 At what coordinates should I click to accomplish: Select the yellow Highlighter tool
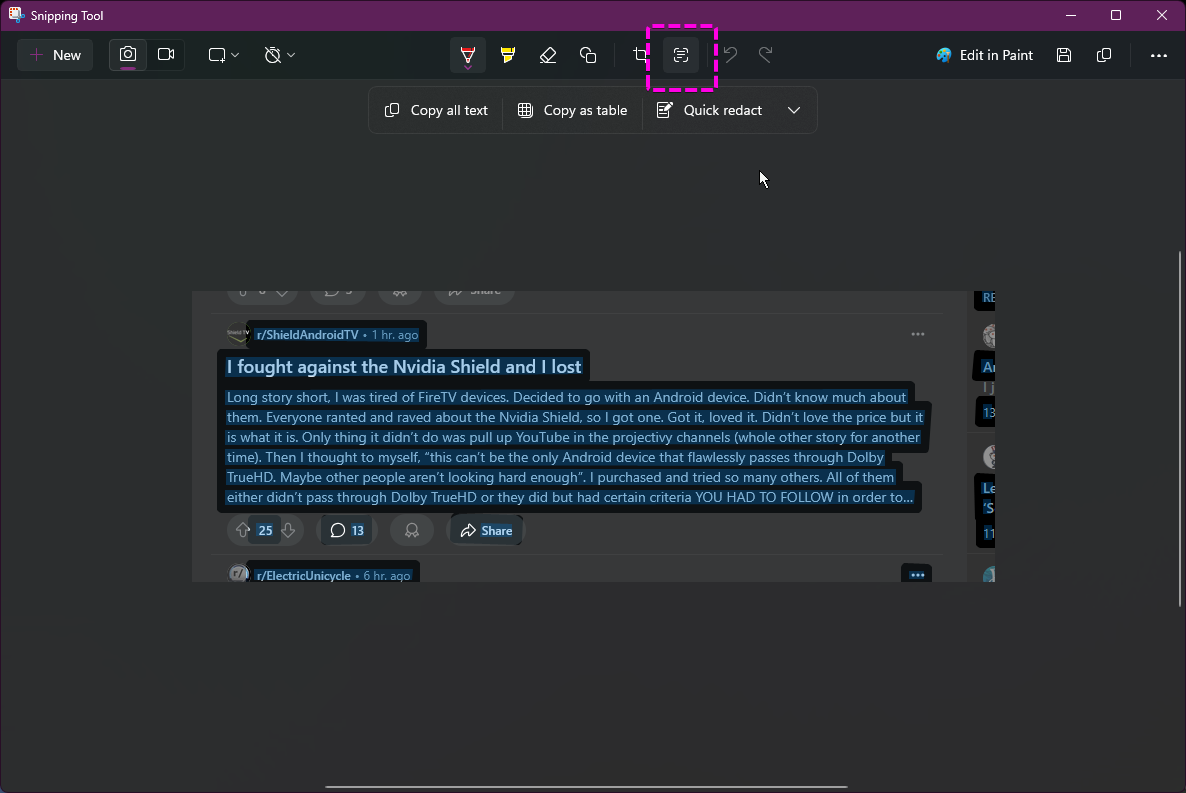(508, 55)
